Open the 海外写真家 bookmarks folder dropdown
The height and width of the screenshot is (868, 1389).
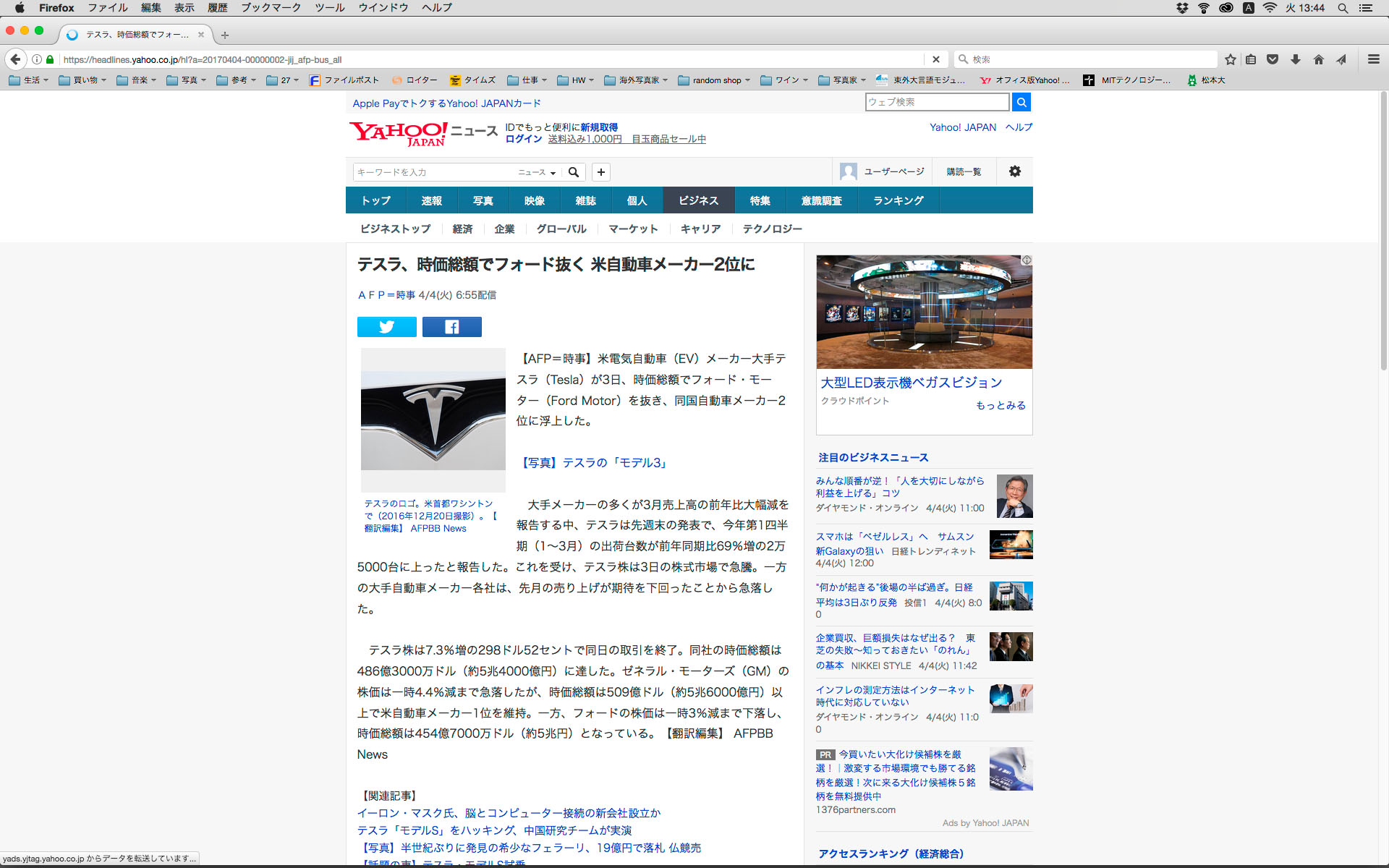tap(635, 80)
